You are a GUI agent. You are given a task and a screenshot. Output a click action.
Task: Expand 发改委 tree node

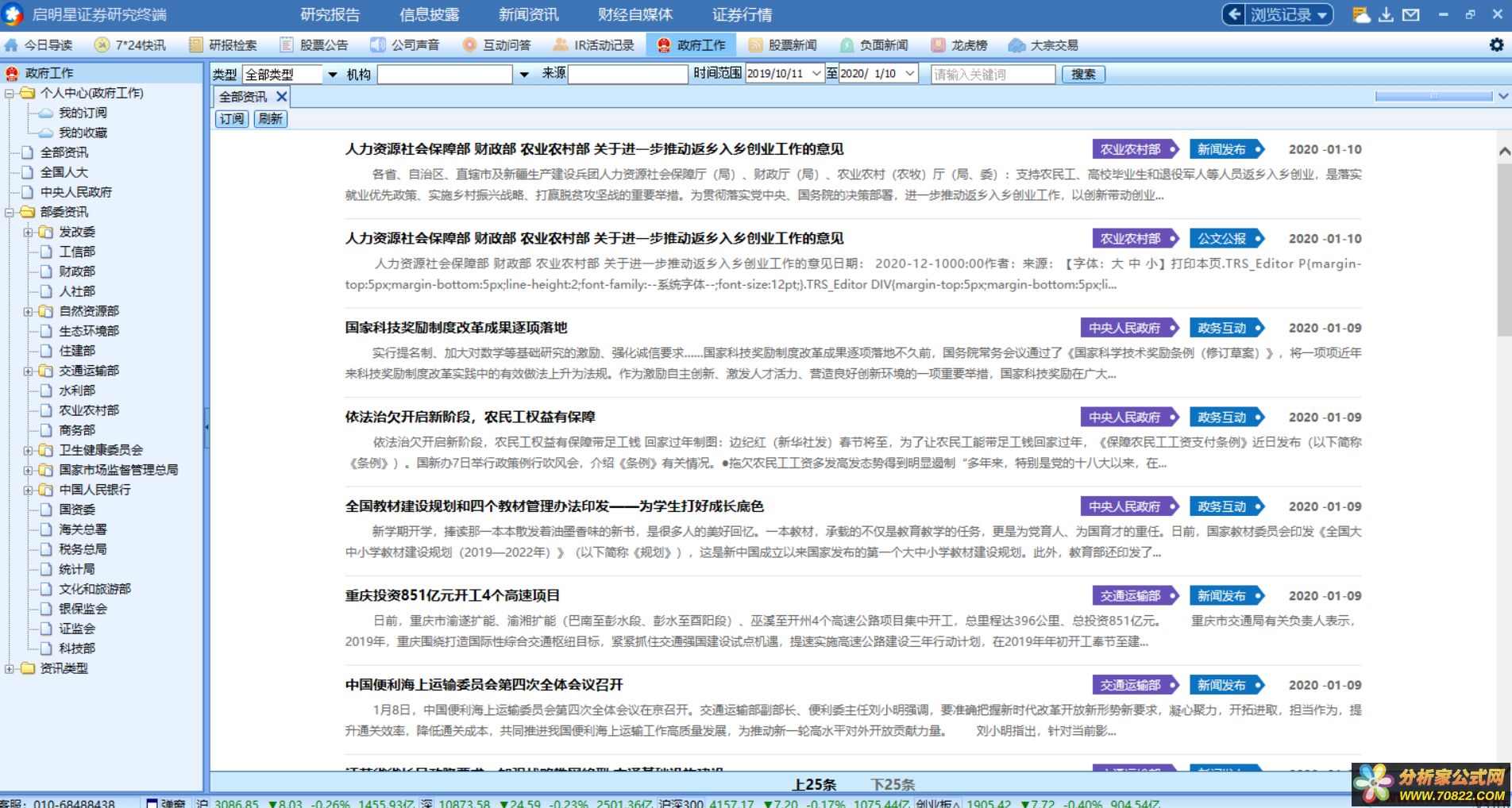pyautogui.click(x=28, y=232)
